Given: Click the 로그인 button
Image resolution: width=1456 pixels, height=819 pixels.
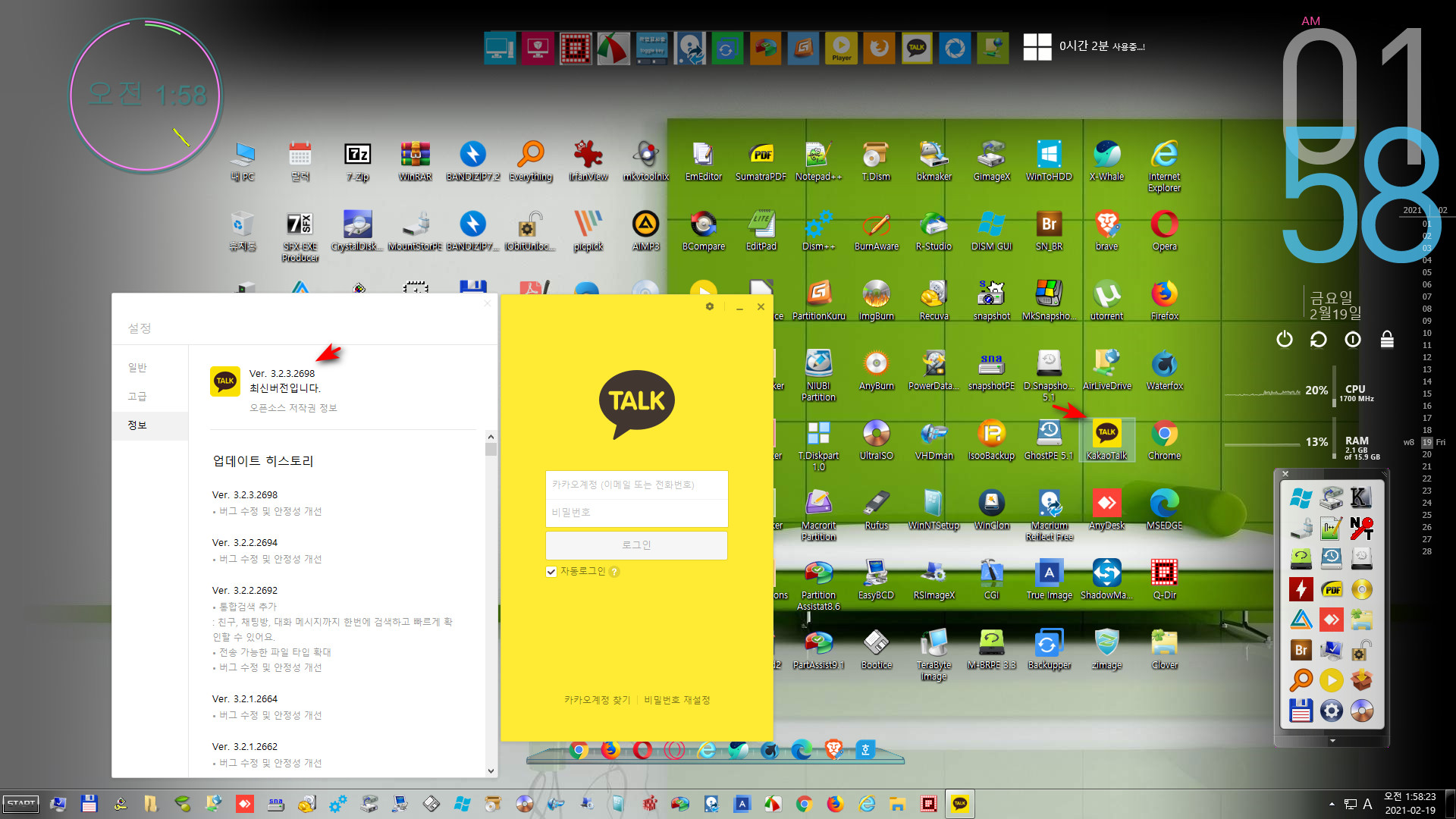Looking at the screenshot, I should point(636,545).
